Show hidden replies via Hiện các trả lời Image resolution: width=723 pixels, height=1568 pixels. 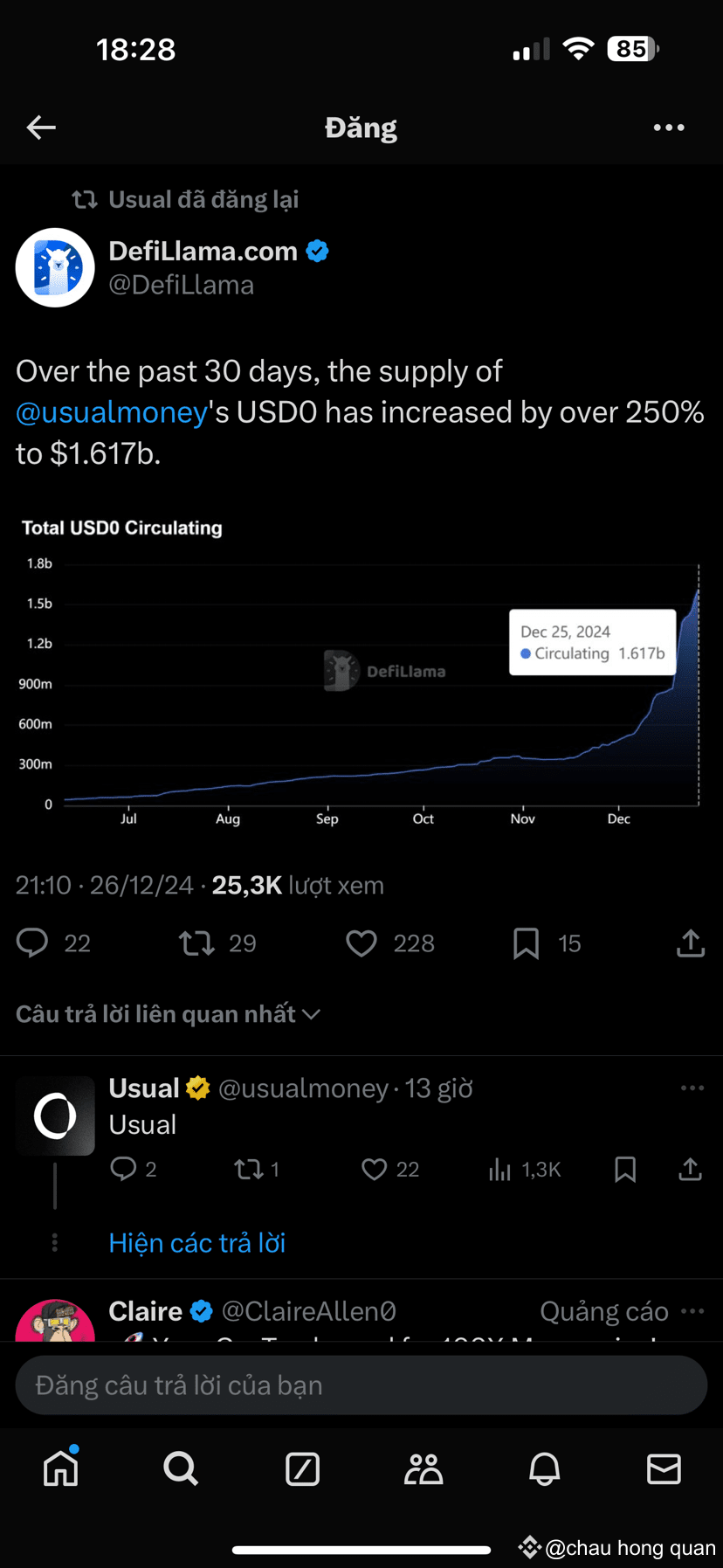196,1243
